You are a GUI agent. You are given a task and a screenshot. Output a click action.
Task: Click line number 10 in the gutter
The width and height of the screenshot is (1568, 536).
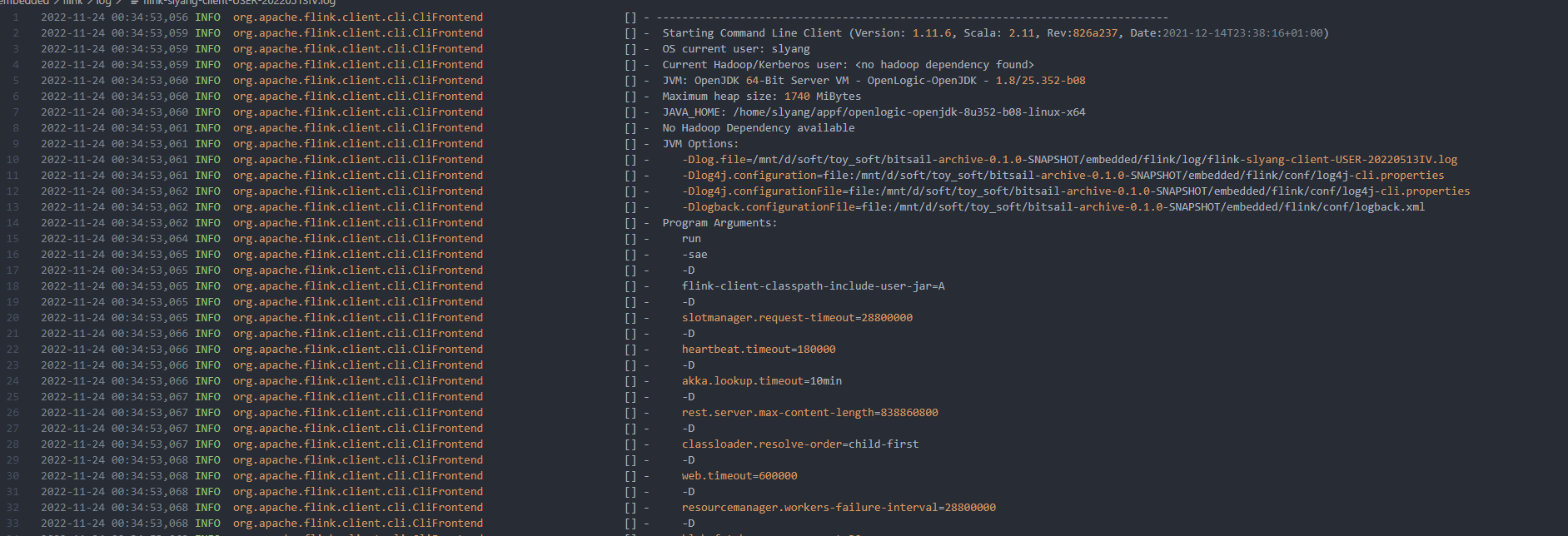point(12,160)
